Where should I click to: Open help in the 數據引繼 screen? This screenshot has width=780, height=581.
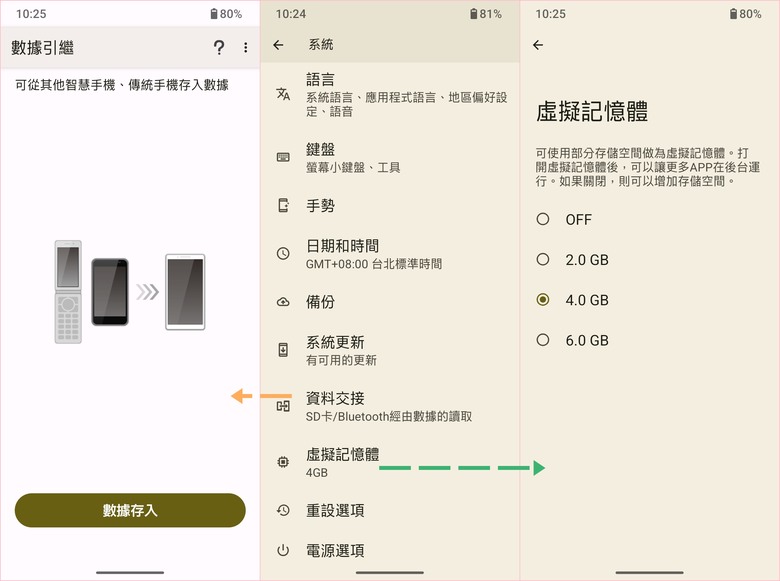point(219,47)
